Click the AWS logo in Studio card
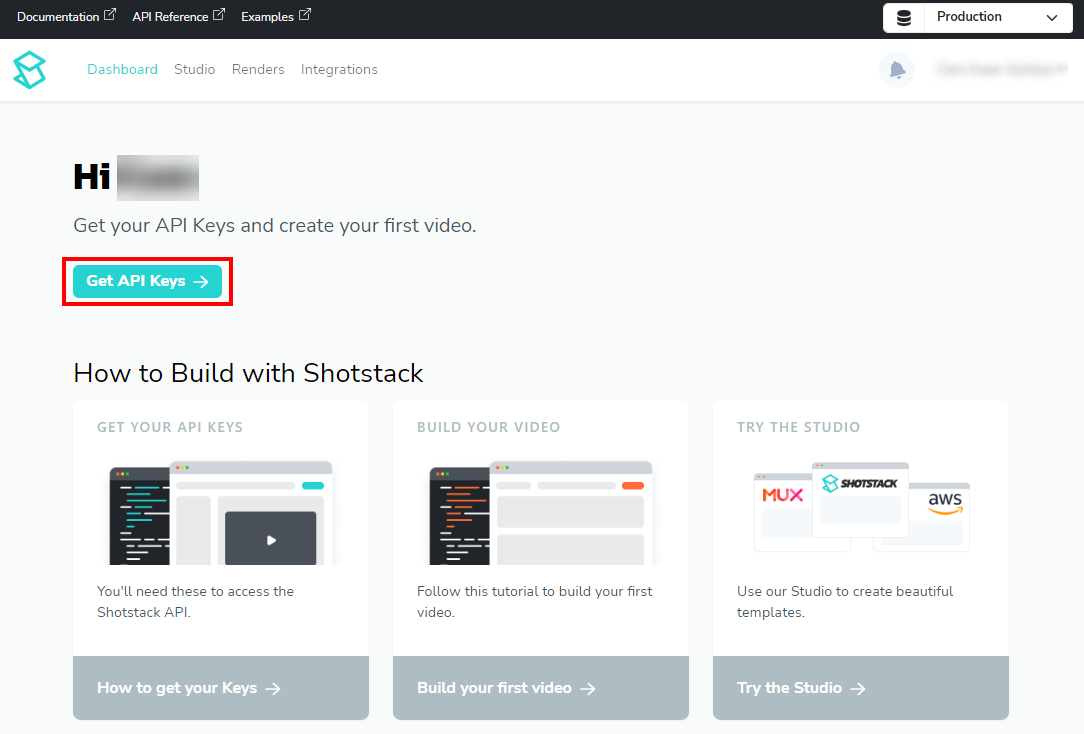 tap(945, 502)
